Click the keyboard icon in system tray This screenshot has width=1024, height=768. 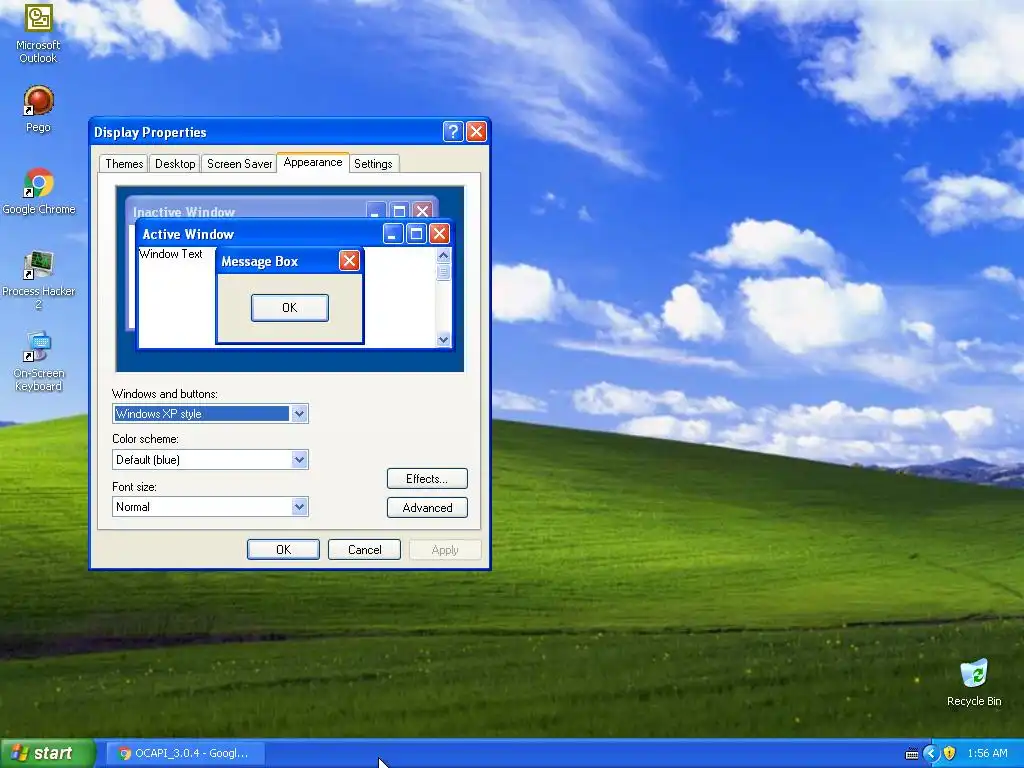pos(912,754)
